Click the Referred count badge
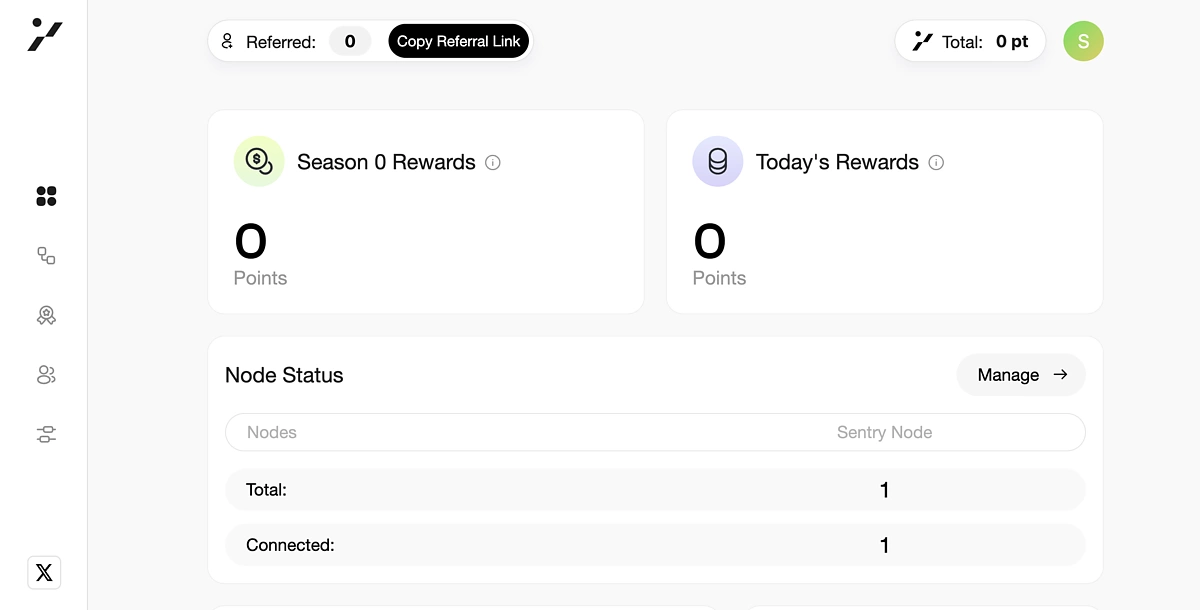Image resolution: width=1200 pixels, height=610 pixels. pyautogui.click(x=350, y=41)
